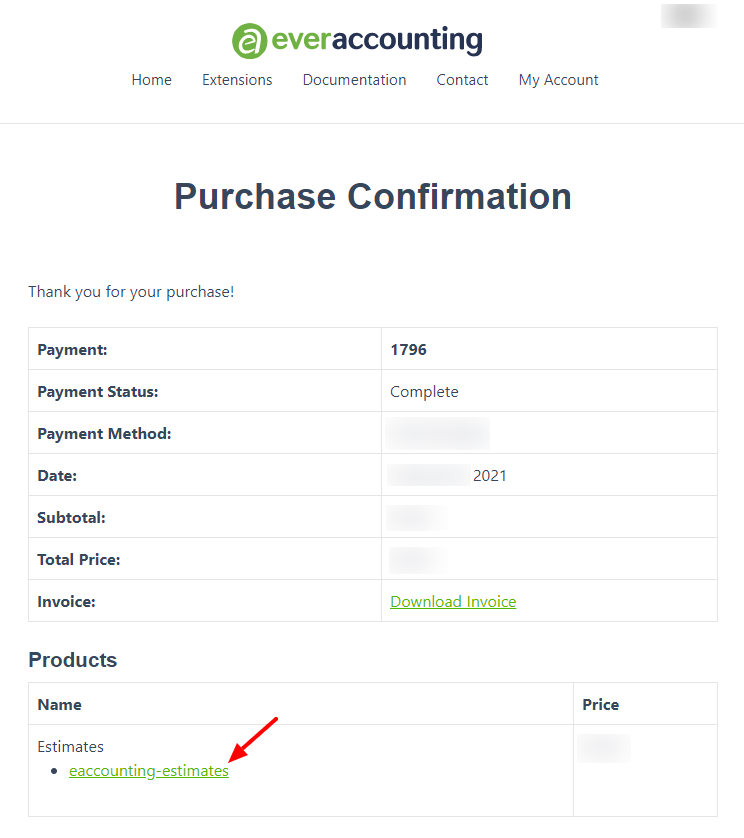Click the everaccounting brand wordmark
Image resolution: width=744 pixels, height=838 pixels.
[x=377, y=40]
